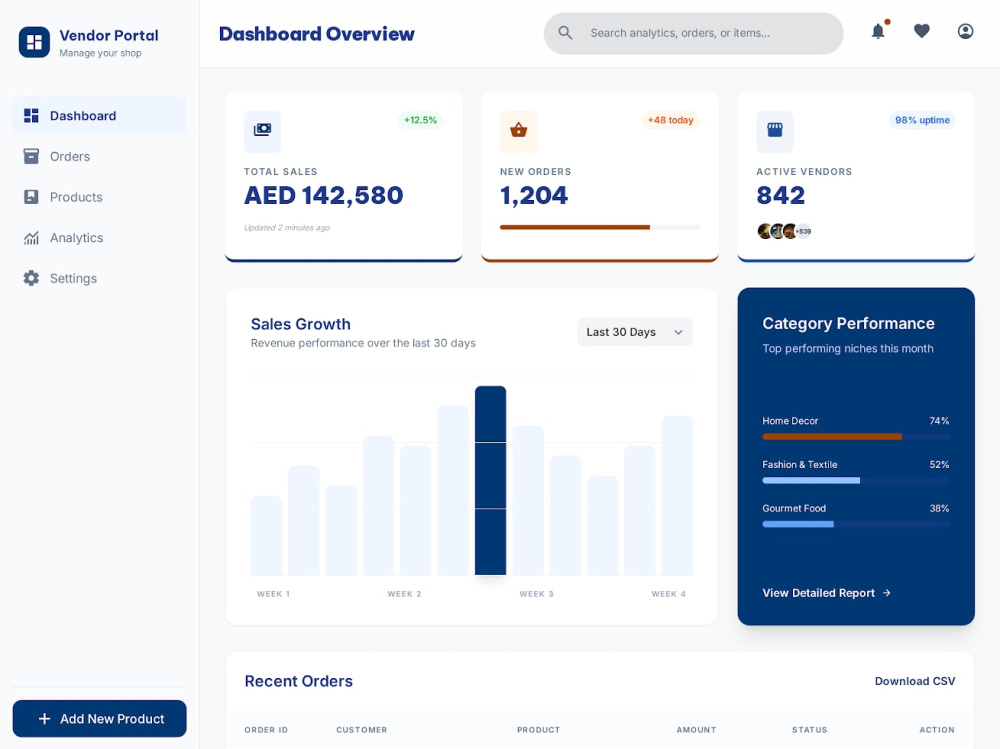Click the 842 active vendors value
Image resolution: width=1000 pixels, height=749 pixels.
click(781, 195)
